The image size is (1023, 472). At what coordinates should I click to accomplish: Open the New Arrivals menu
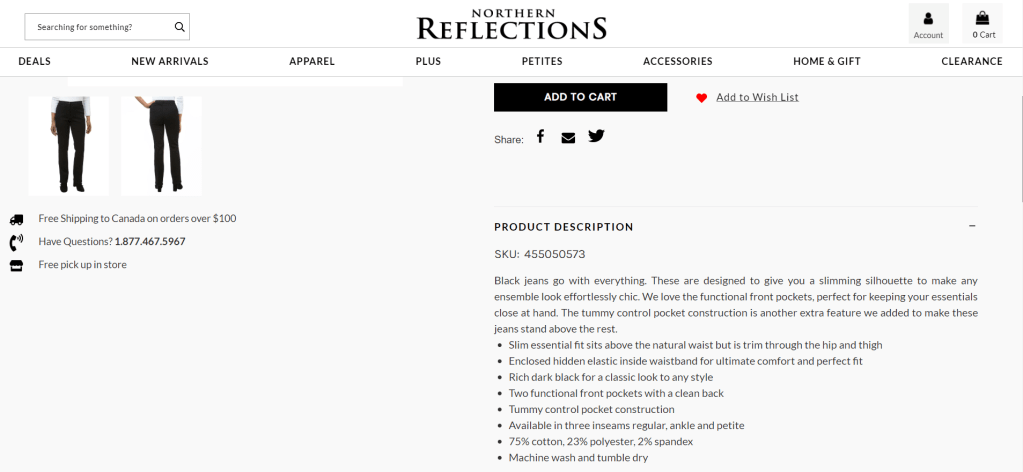pyautogui.click(x=170, y=62)
